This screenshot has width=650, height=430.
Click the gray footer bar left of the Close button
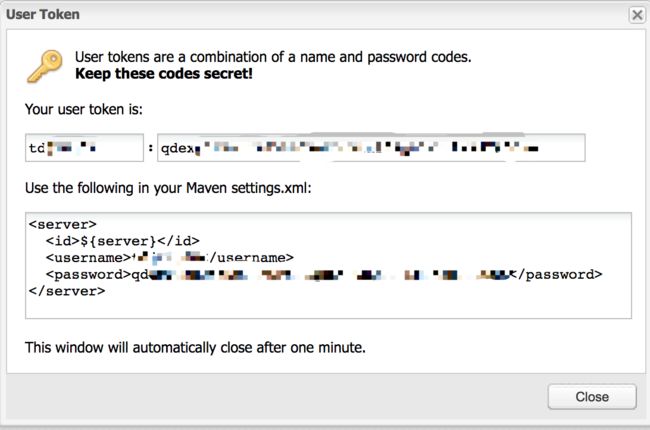(277, 397)
